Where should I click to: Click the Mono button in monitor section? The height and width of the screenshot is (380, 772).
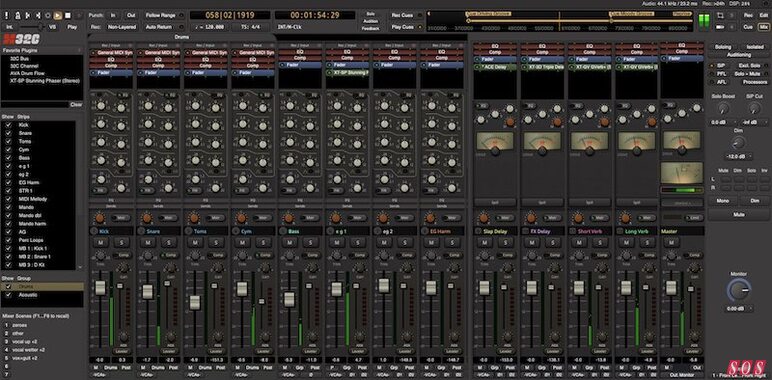pyautogui.click(x=723, y=201)
